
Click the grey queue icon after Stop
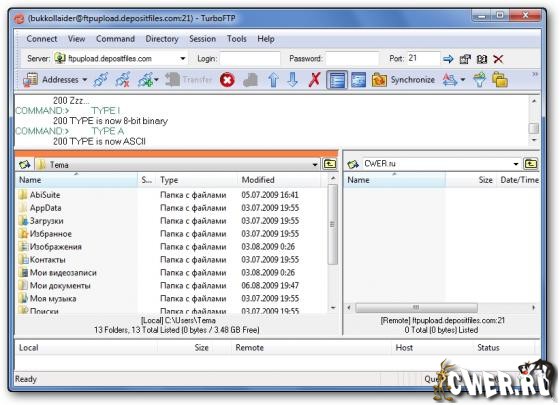click(x=250, y=80)
